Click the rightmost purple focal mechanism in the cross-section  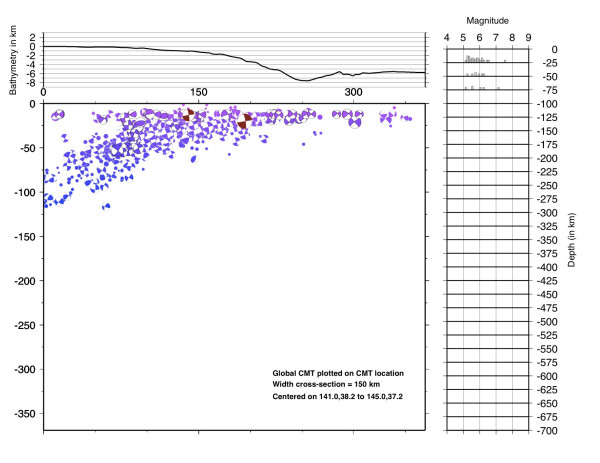[x=407, y=119]
